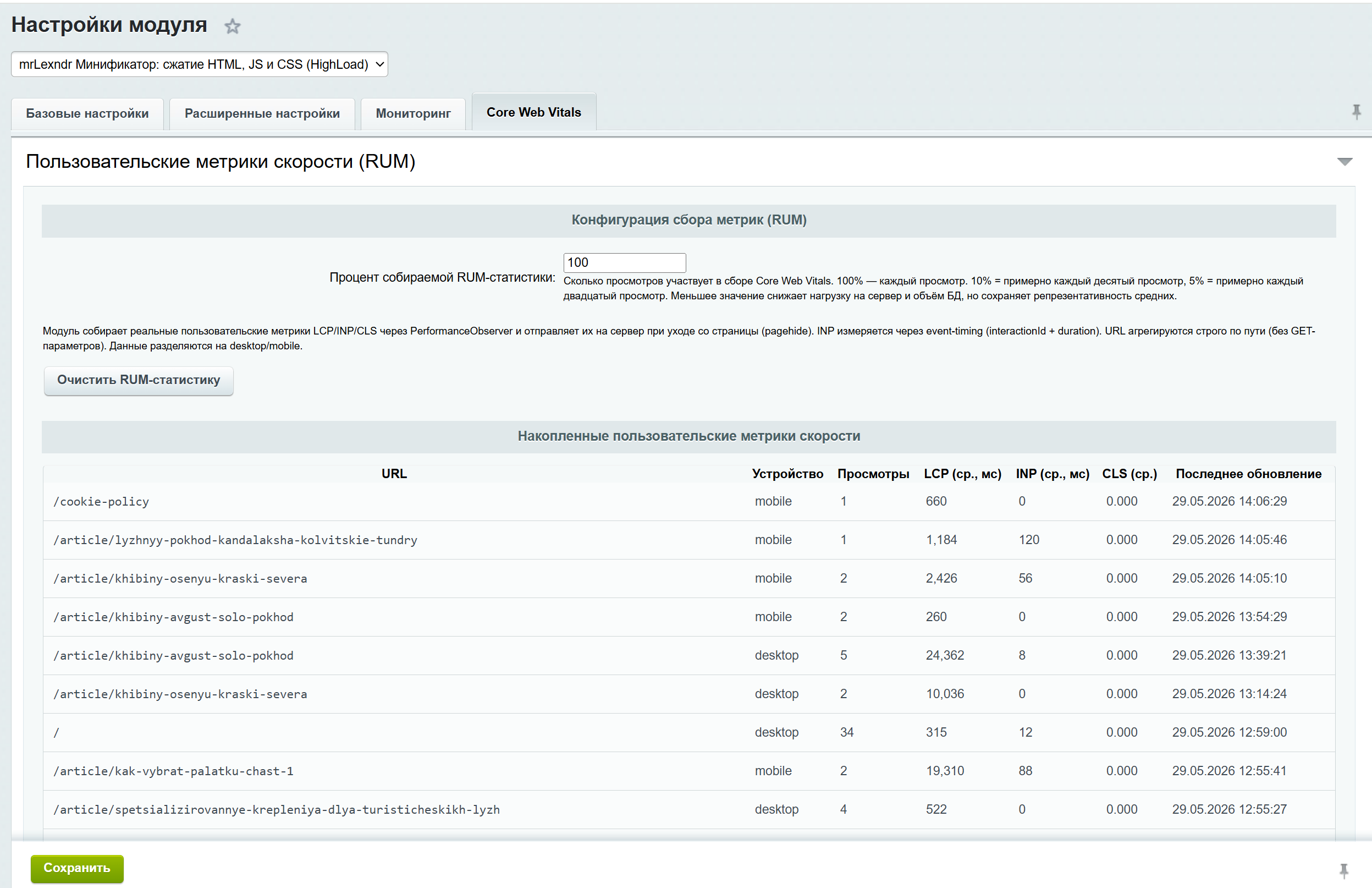The width and height of the screenshot is (1372, 888).
Task: Click LCP value 24,362
Action: point(944,656)
